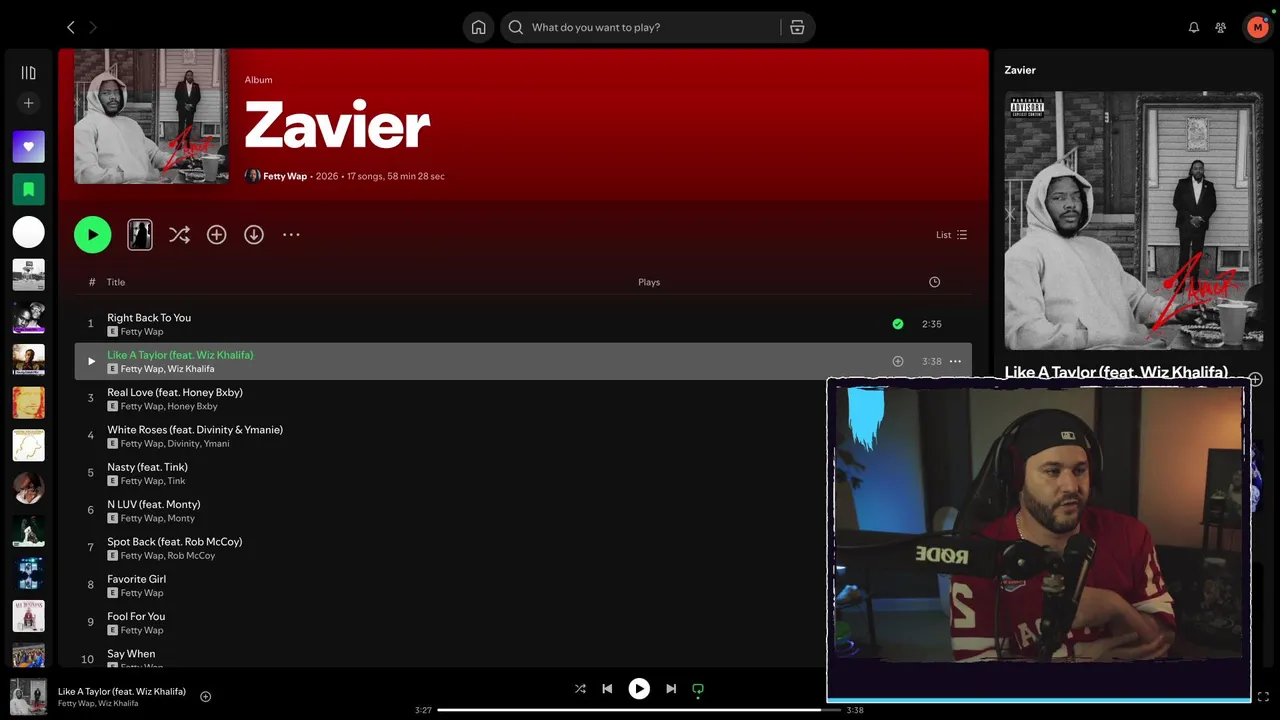Go back with the left arrow
Viewport: 1280px width, 720px height.
point(70,27)
